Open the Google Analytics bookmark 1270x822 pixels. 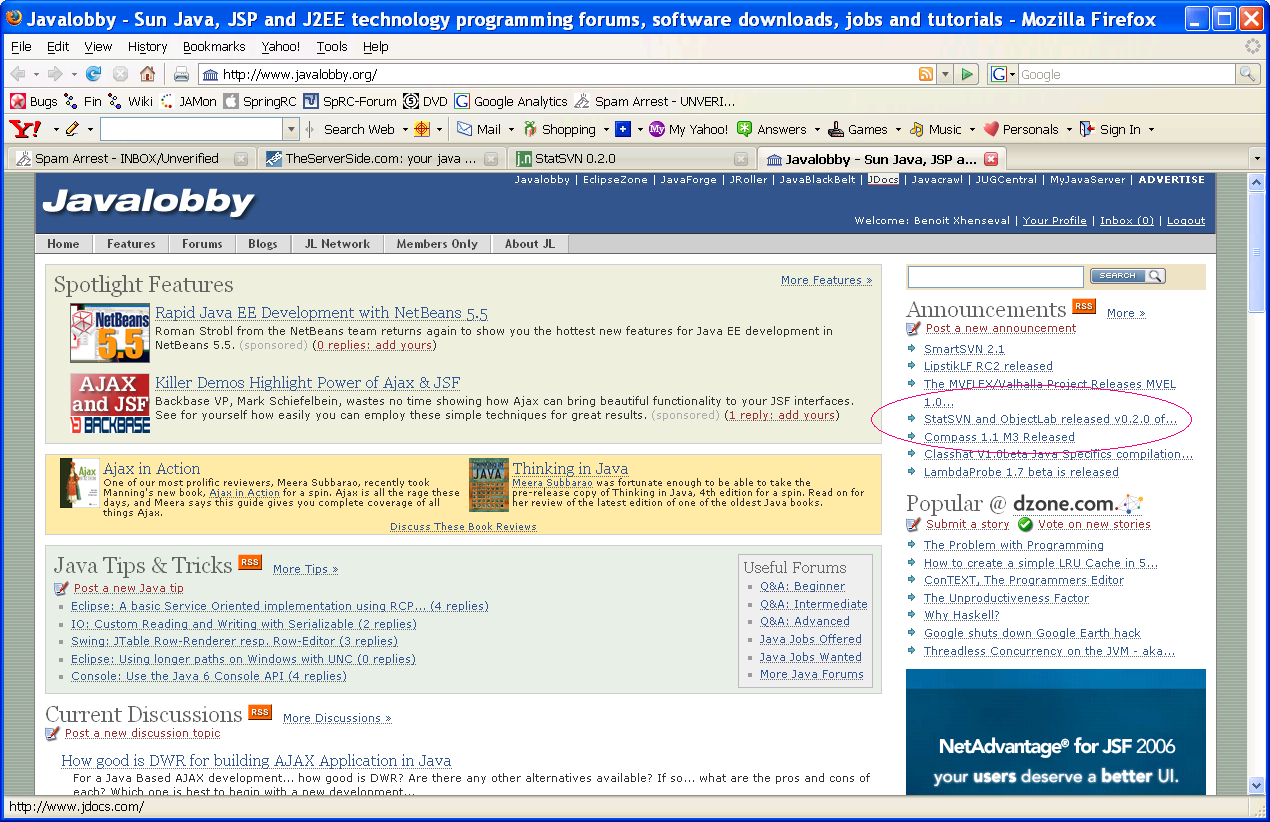coord(511,101)
